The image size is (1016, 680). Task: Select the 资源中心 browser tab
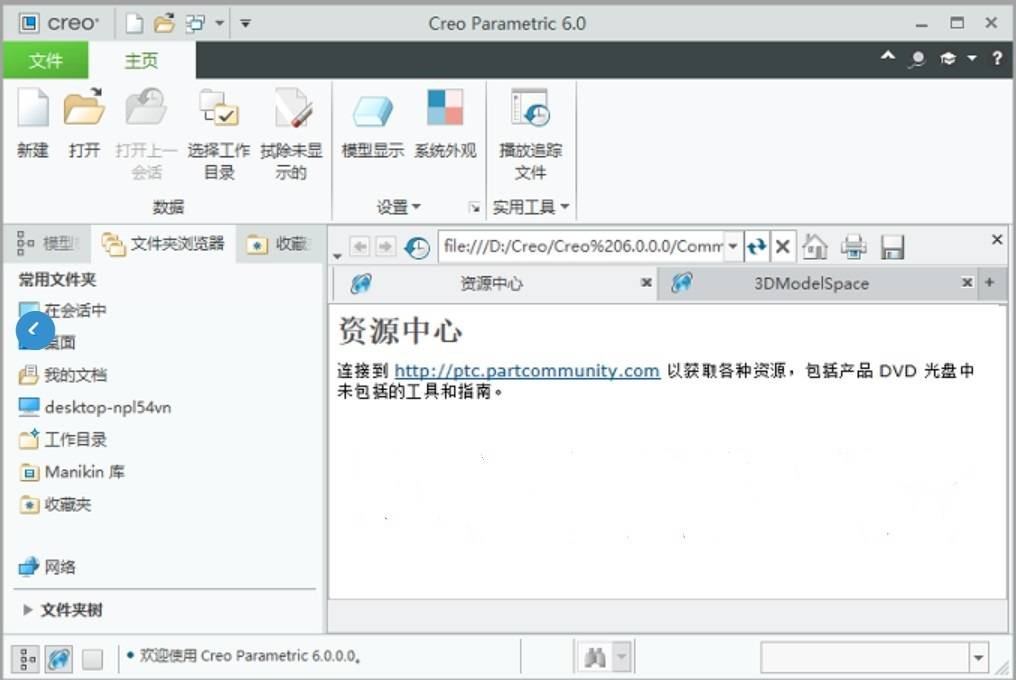click(x=491, y=283)
